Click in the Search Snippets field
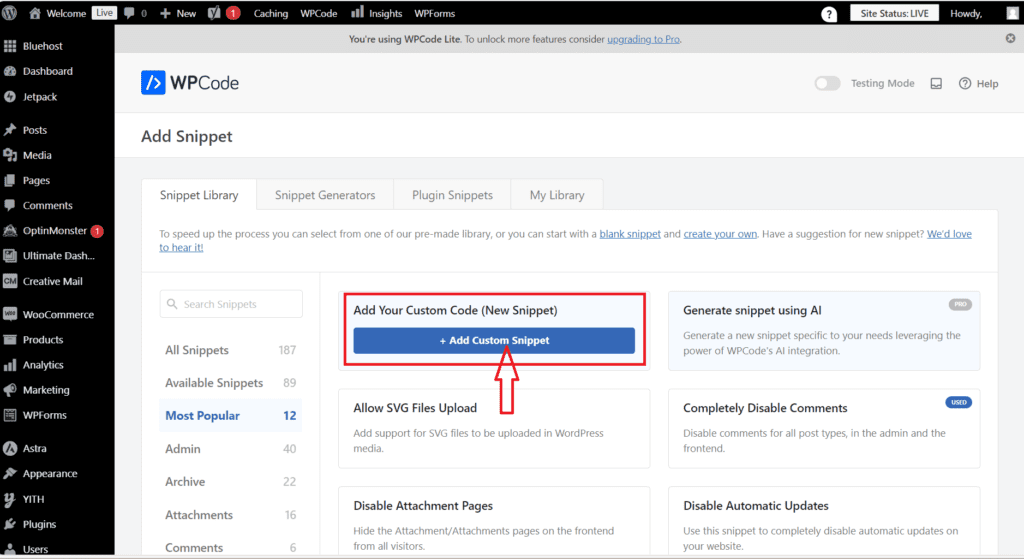Image resolution: width=1024 pixels, height=559 pixels. click(231, 304)
